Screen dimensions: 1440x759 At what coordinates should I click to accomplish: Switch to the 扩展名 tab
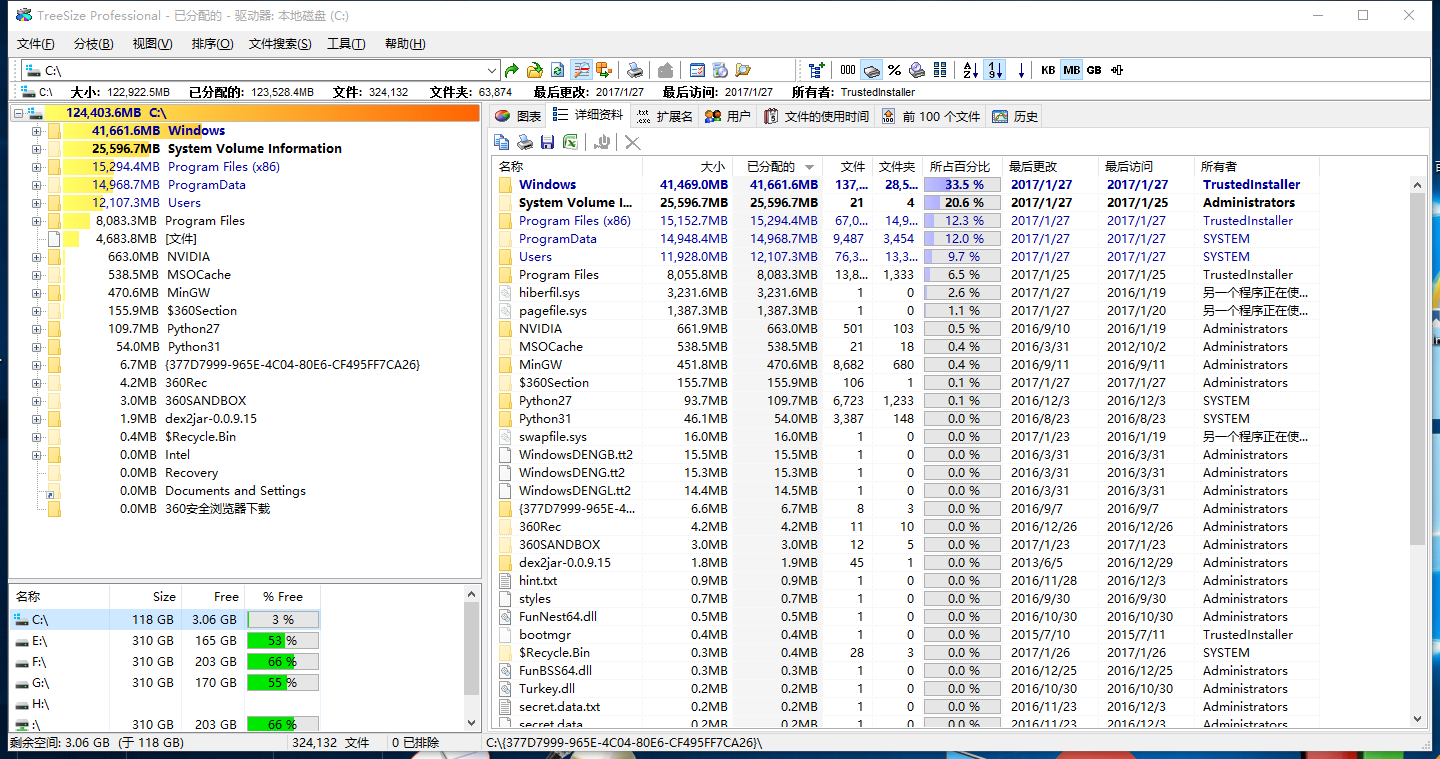pyautogui.click(x=665, y=116)
